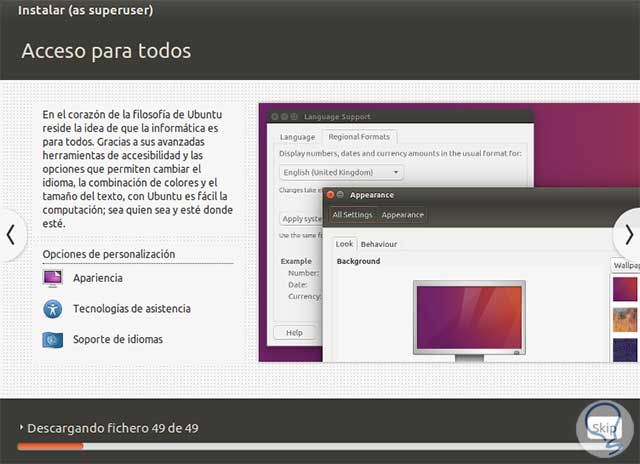Click Help button in Language Support
Image resolution: width=640 pixels, height=464 pixels.
[x=294, y=333]
